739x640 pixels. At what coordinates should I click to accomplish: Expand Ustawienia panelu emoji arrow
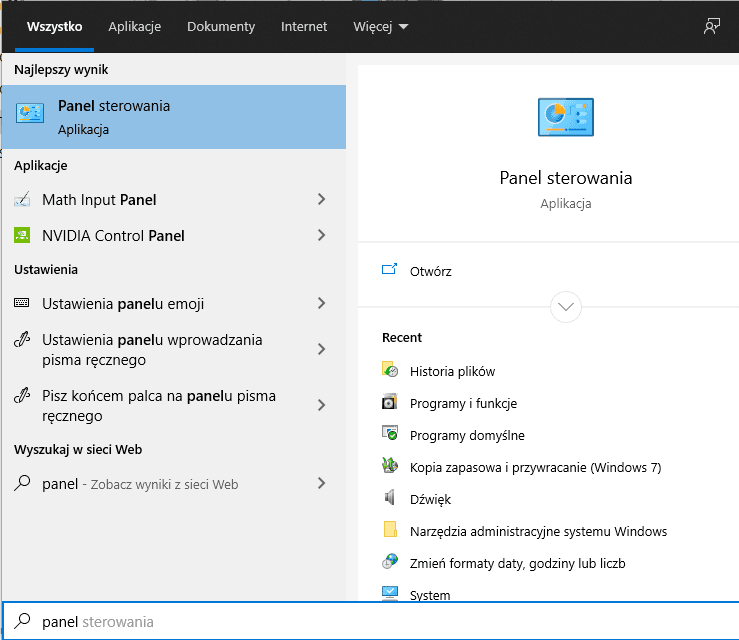coord(321,303)
